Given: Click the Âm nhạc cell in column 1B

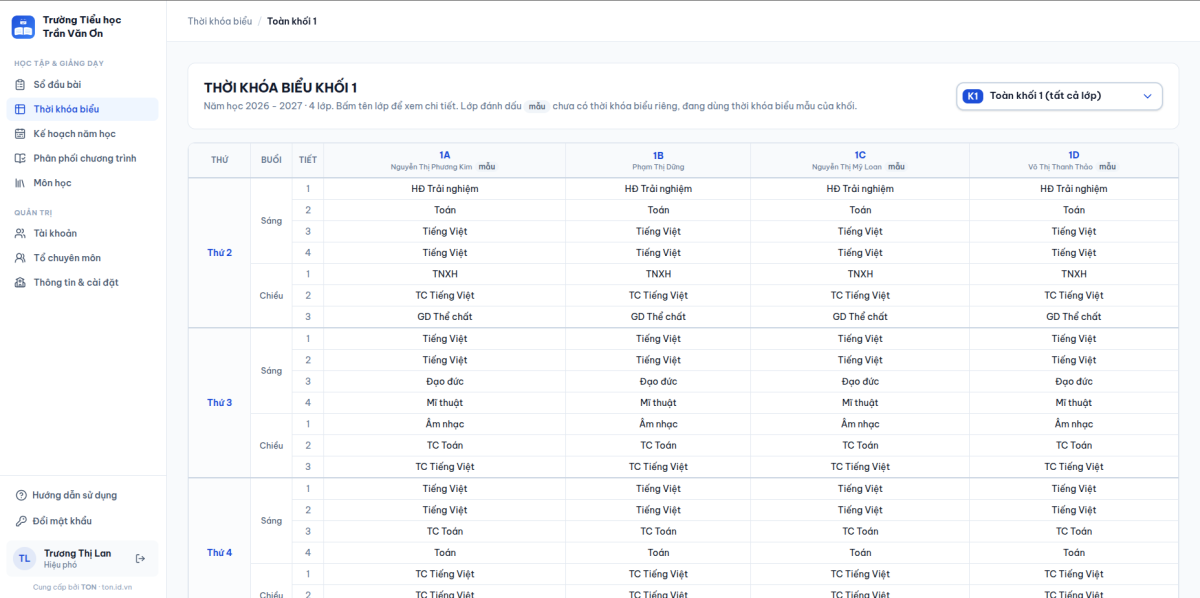Looking at the screenshot, I should 658,424.
